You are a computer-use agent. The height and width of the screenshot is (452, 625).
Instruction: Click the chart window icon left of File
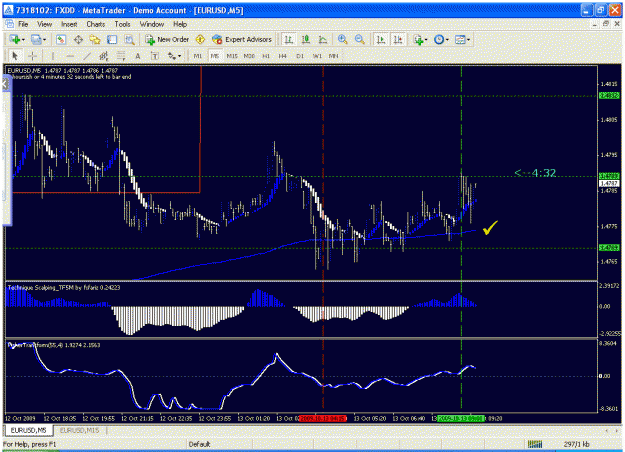tap(9, 24)
